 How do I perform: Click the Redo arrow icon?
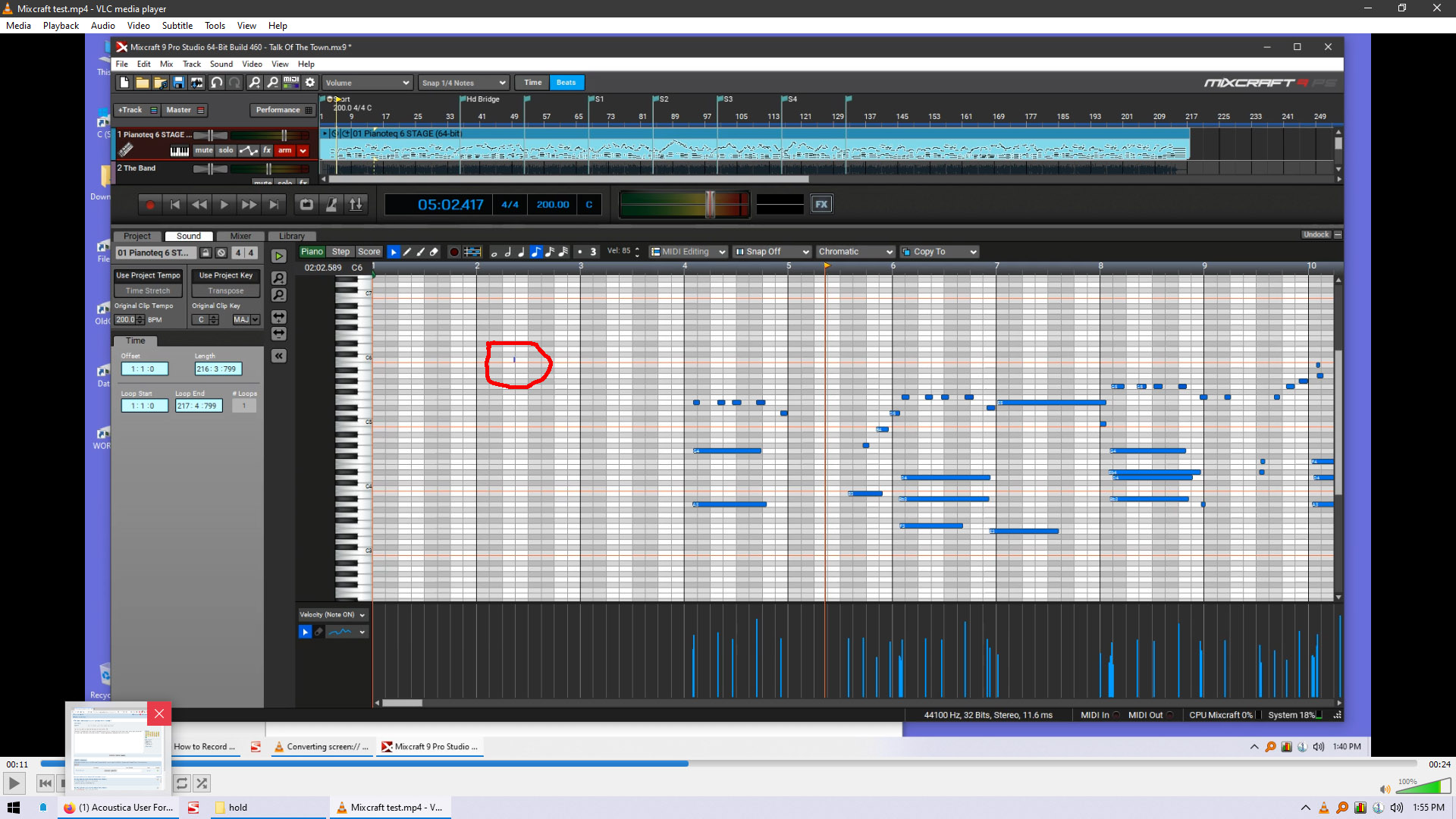(234, 83)
